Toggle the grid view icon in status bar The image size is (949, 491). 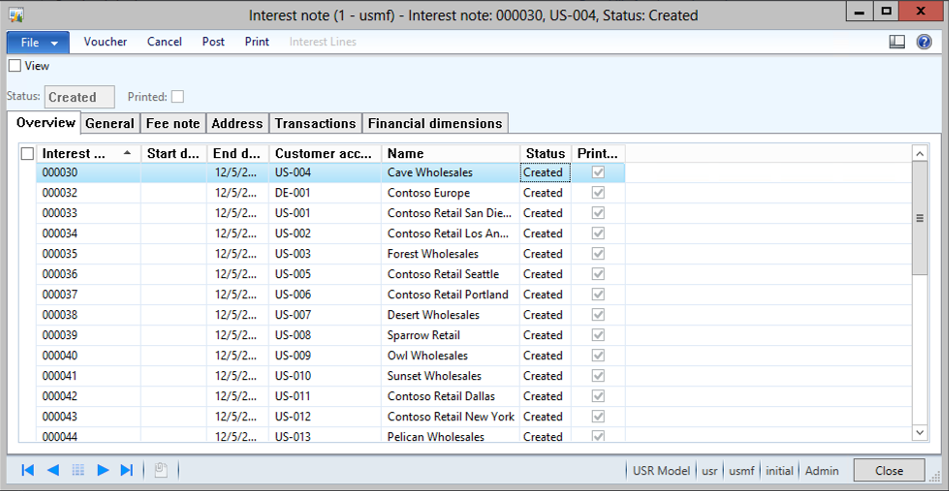click(78, 470)
